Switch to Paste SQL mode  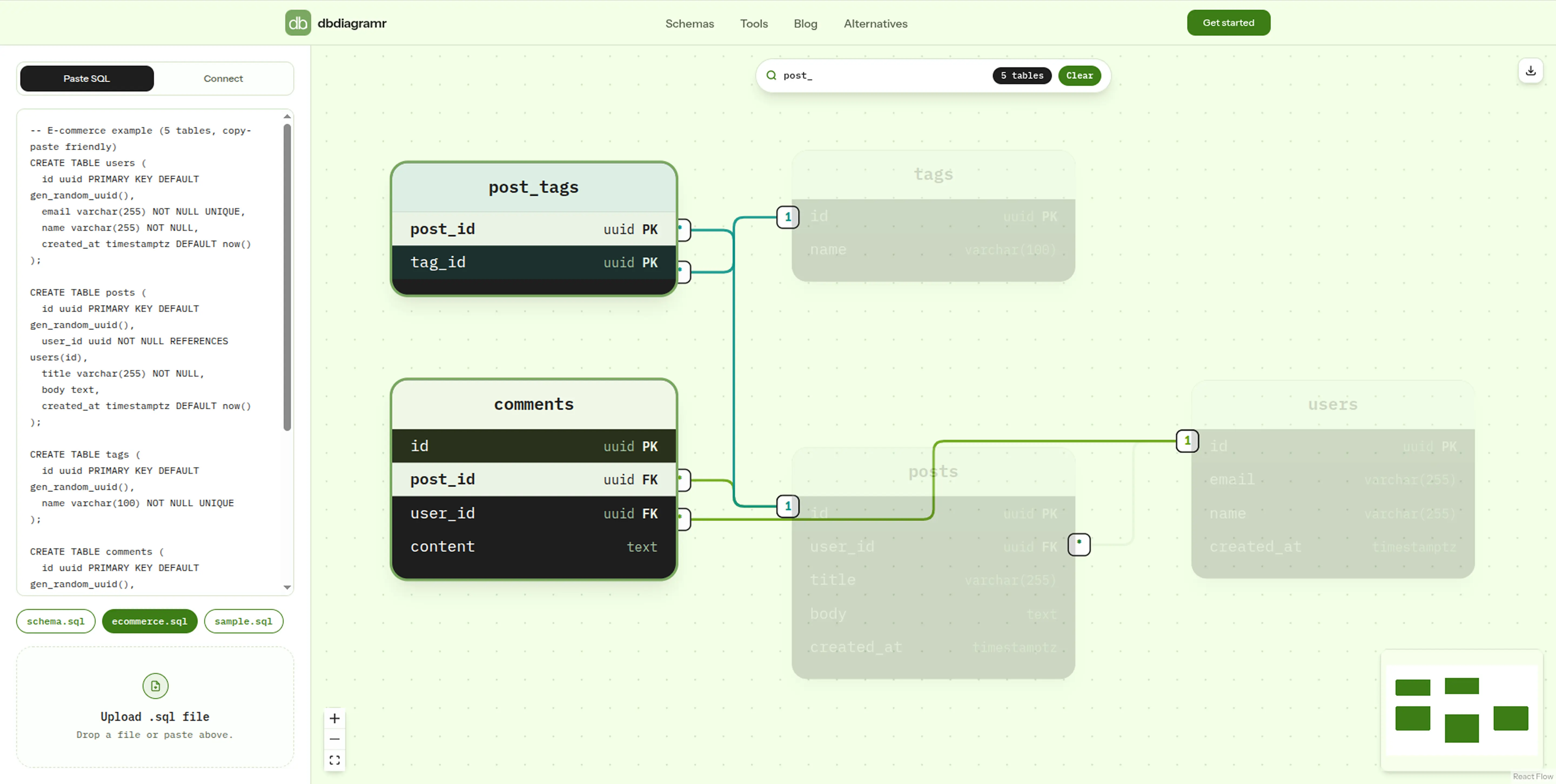coord(87,79)
